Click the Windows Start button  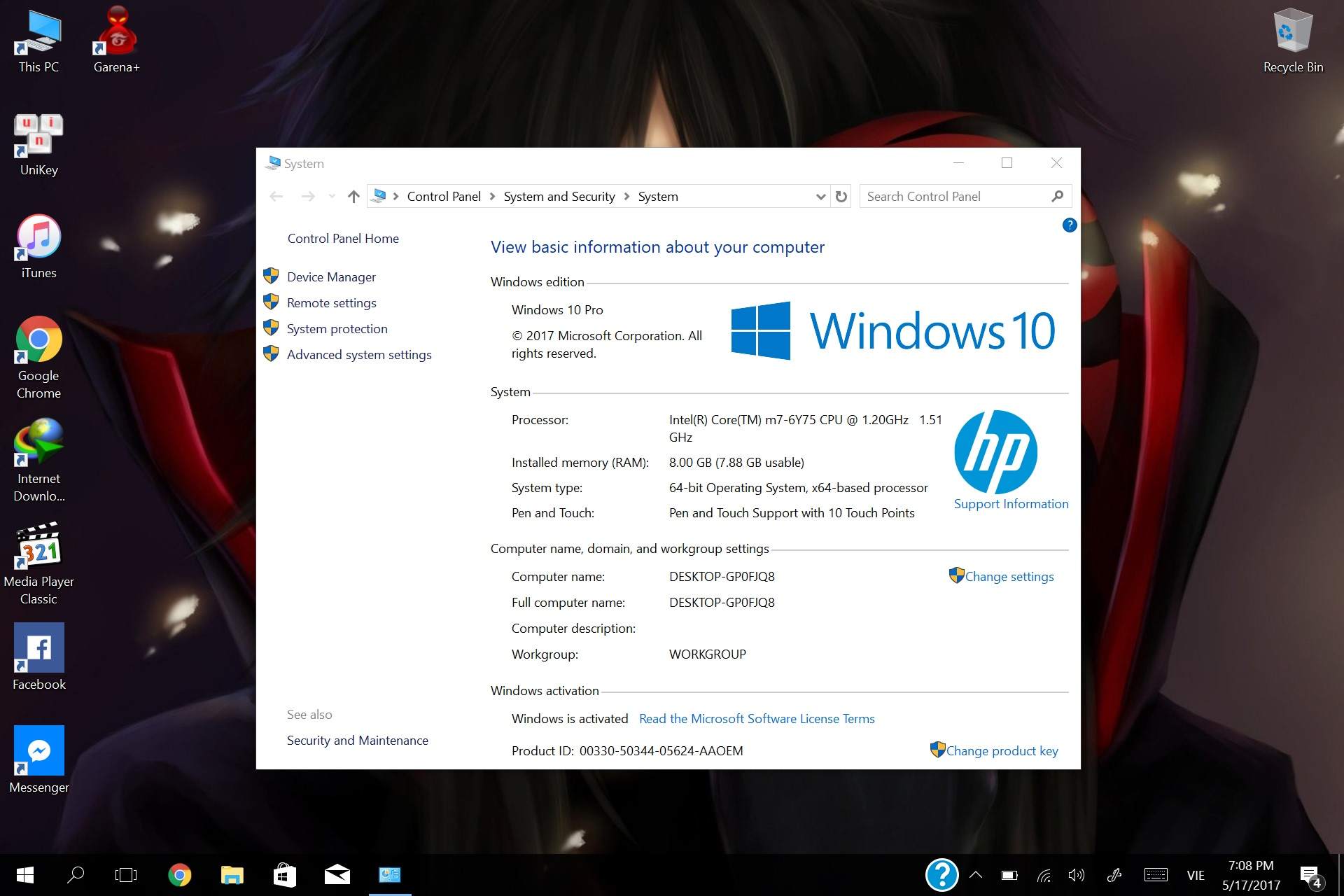click(24, 875)
